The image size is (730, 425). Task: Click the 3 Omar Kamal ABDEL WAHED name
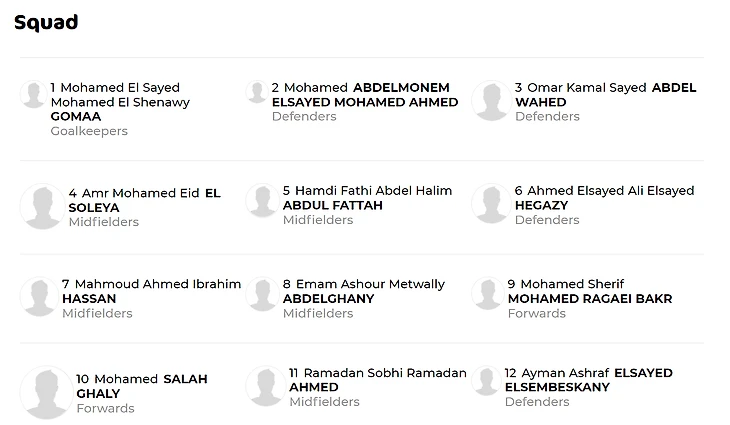tap(605, 94)
